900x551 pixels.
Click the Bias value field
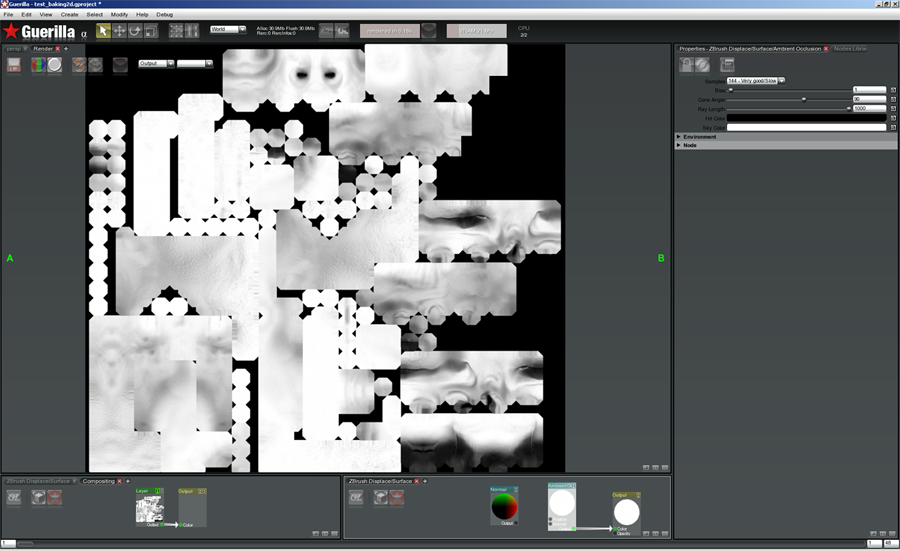[x=870, y=90]
